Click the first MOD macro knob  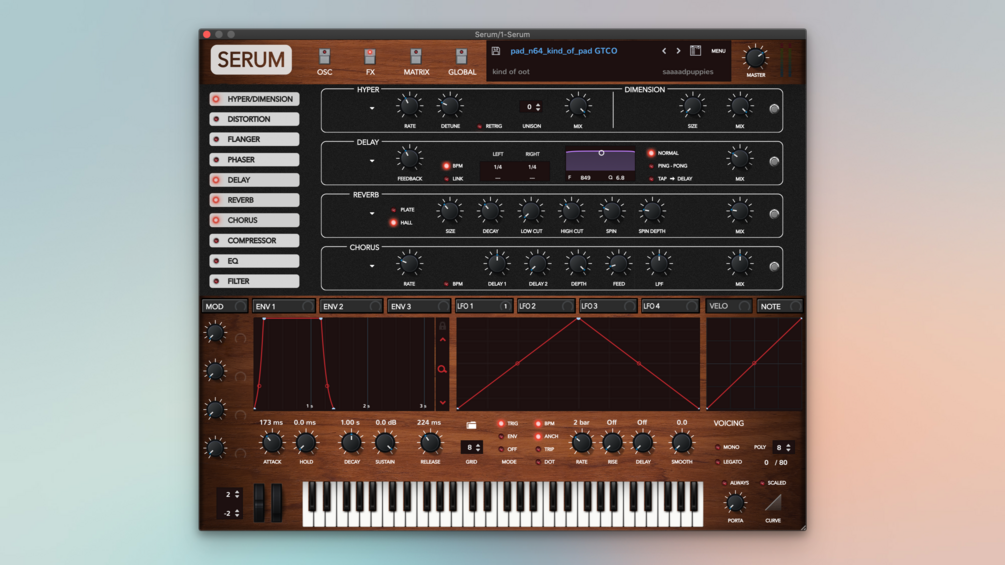pos(215,332)
